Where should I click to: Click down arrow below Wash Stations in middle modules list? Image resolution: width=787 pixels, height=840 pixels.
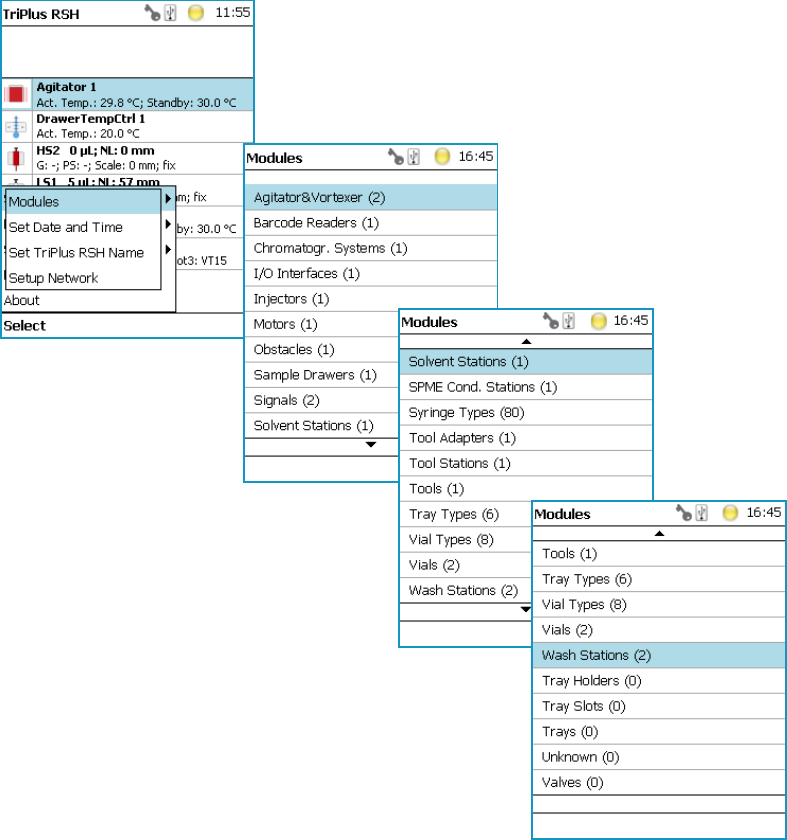click(526, 609)
